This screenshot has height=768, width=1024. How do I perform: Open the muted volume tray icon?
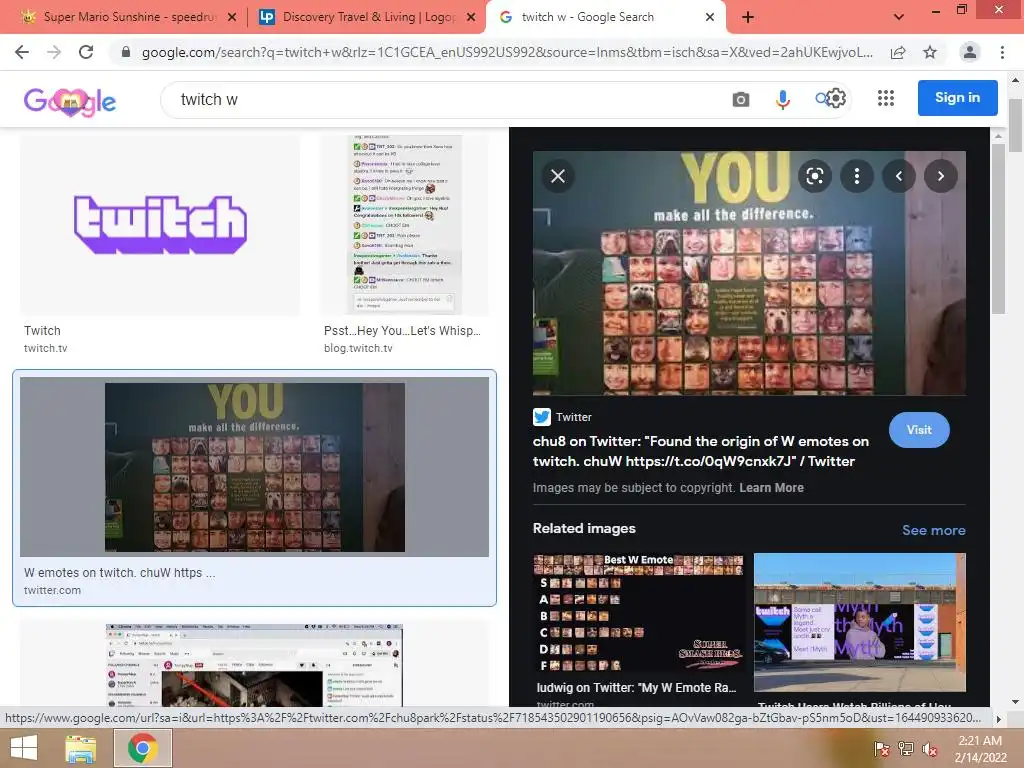coord(930,748)
